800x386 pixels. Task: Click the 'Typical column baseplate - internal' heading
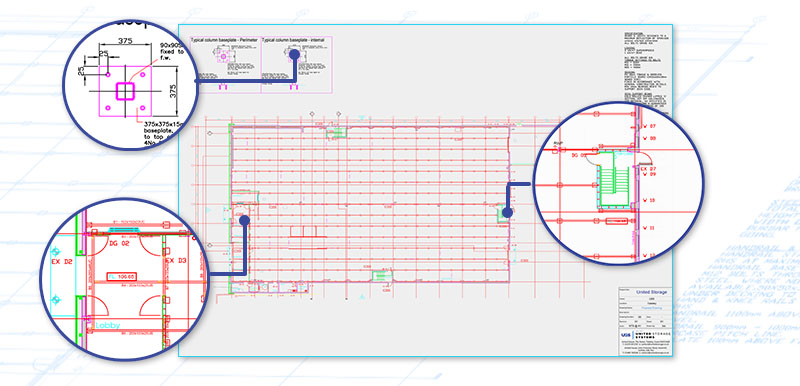coord(294,39)
